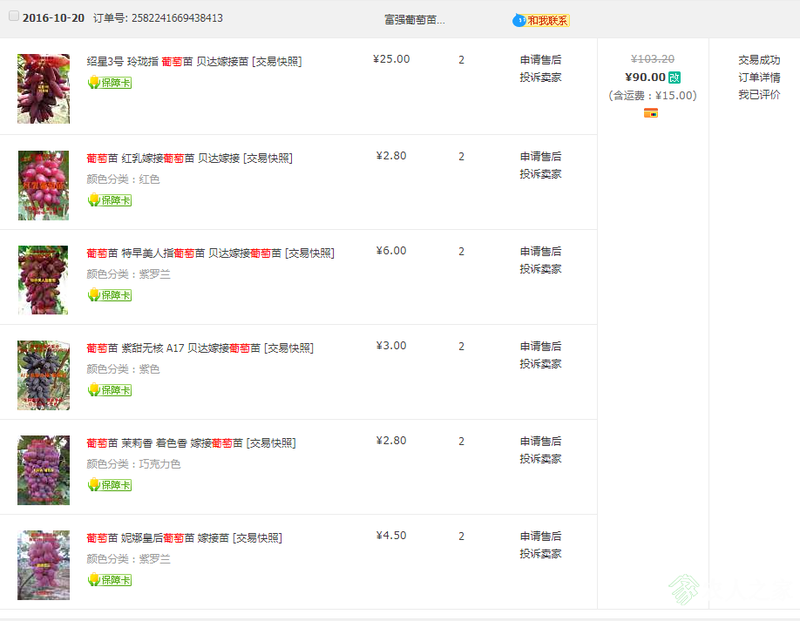Click 保障卡 badge under 特早美人指 item
This screenshot has width=800, height=621.
pyautogui.click(x=110, y=295)
